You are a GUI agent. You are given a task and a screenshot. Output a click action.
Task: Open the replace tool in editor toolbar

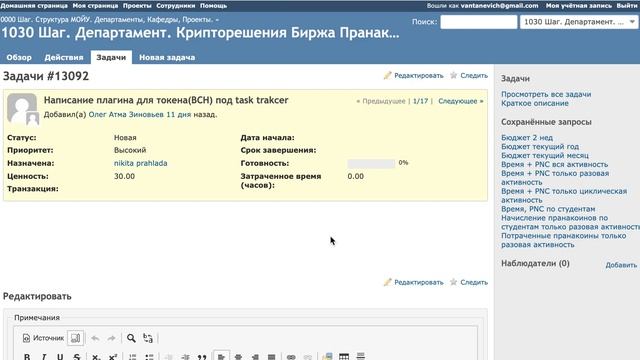point(148,338)
